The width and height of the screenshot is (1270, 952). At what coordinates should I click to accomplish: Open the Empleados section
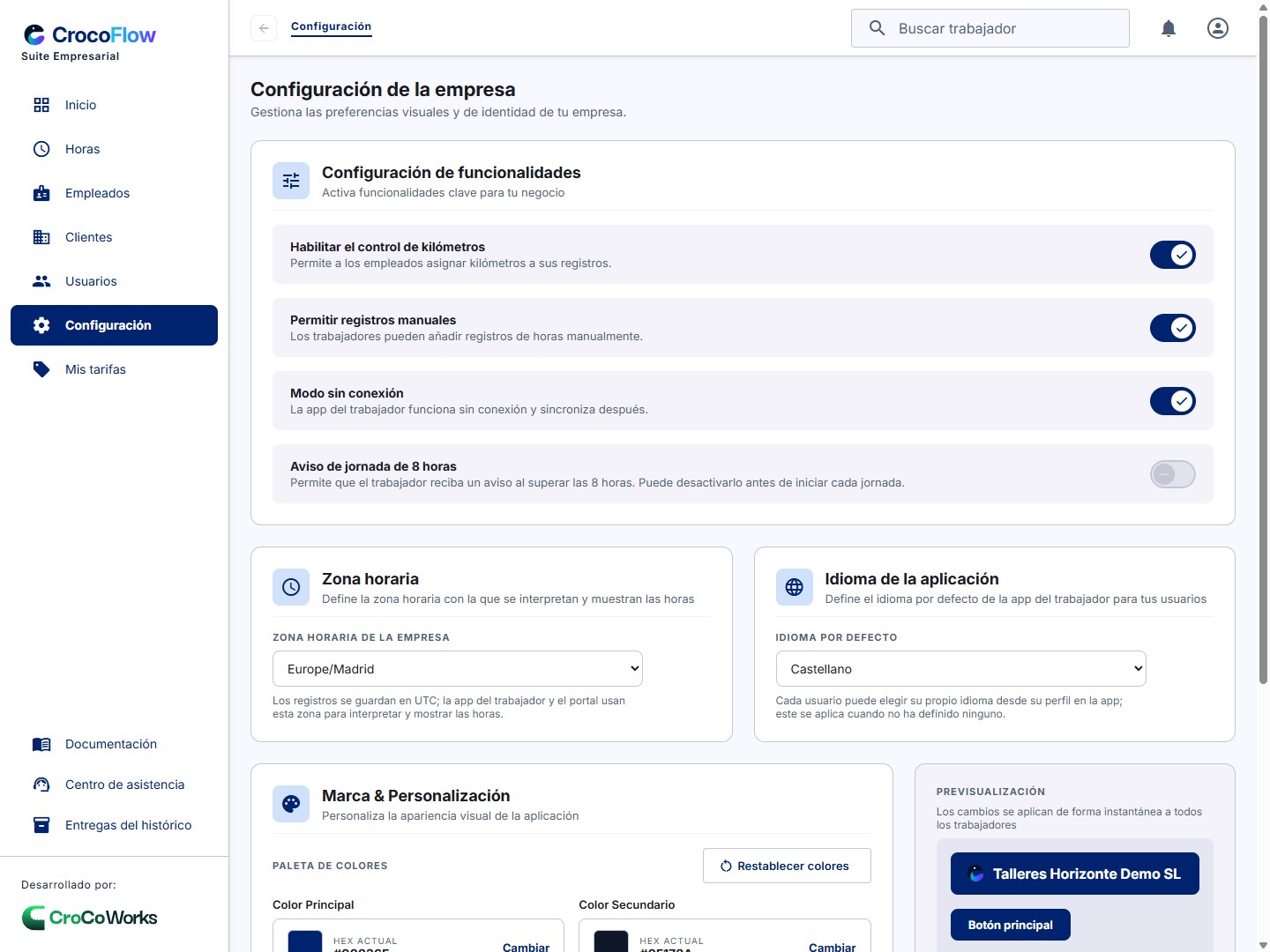(x=114, y=193)
